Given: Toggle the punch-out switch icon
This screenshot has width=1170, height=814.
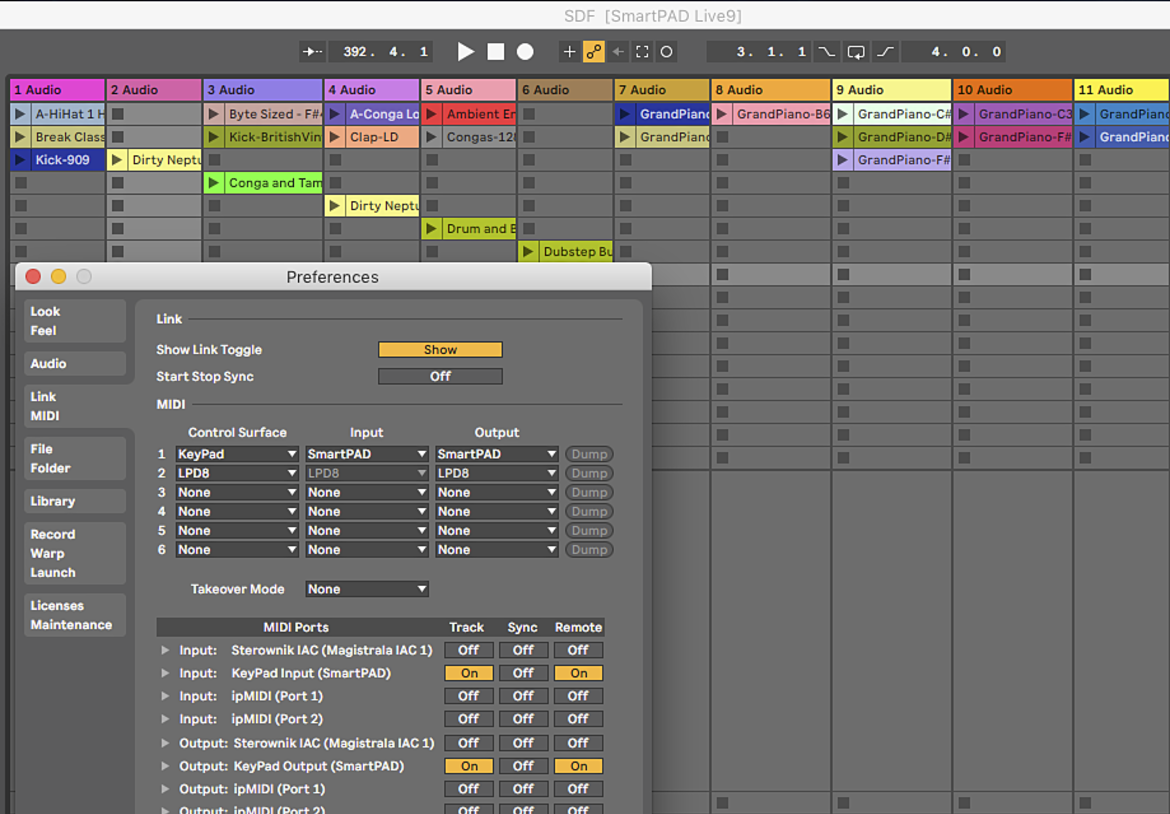Looking at the screenshot, I should click(x=885, y=51).
